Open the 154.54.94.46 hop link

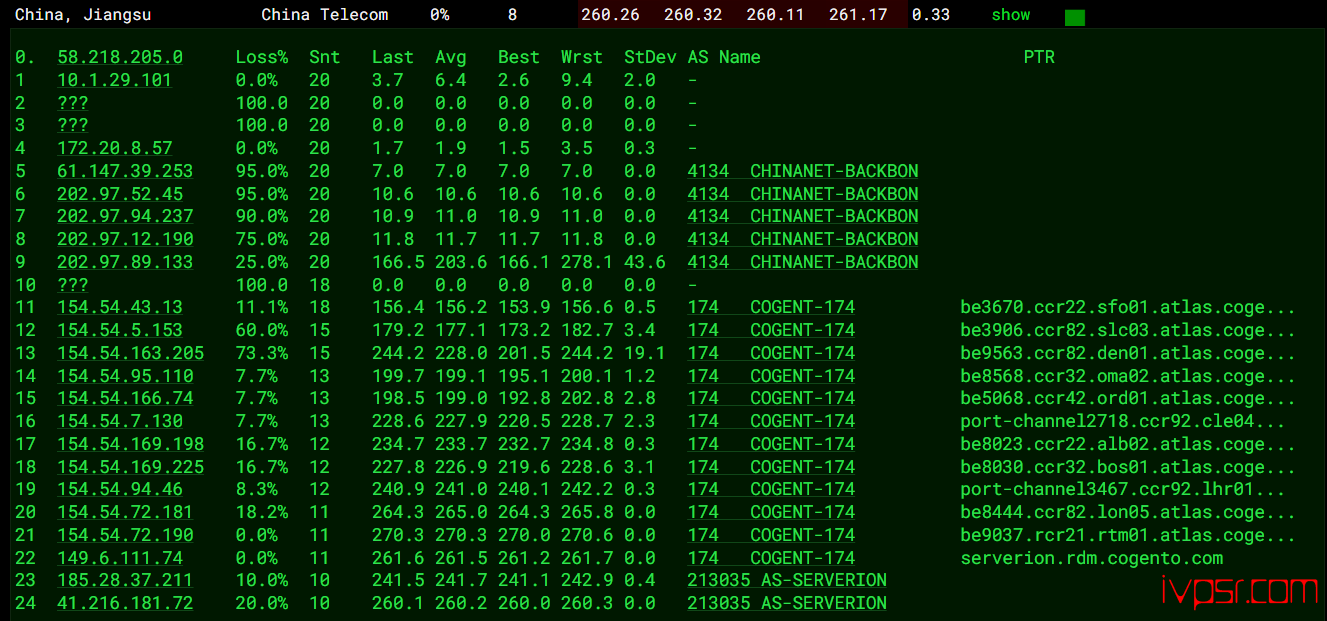point(120,489)
